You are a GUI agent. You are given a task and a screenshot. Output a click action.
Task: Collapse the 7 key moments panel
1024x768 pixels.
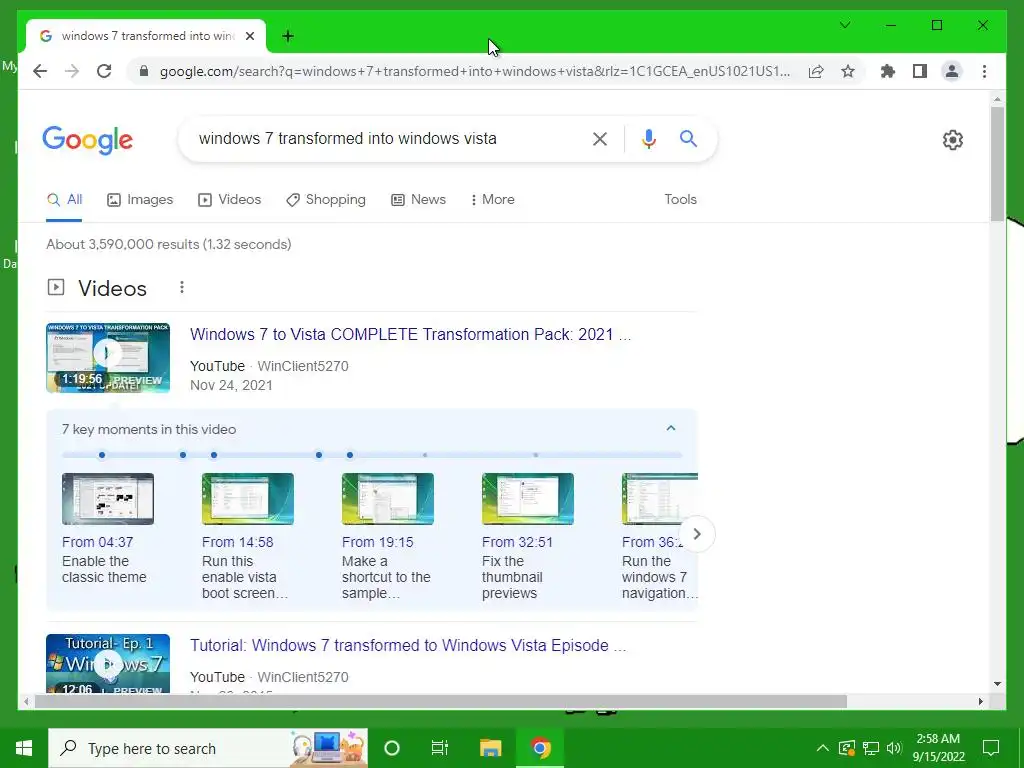(671, 428)
